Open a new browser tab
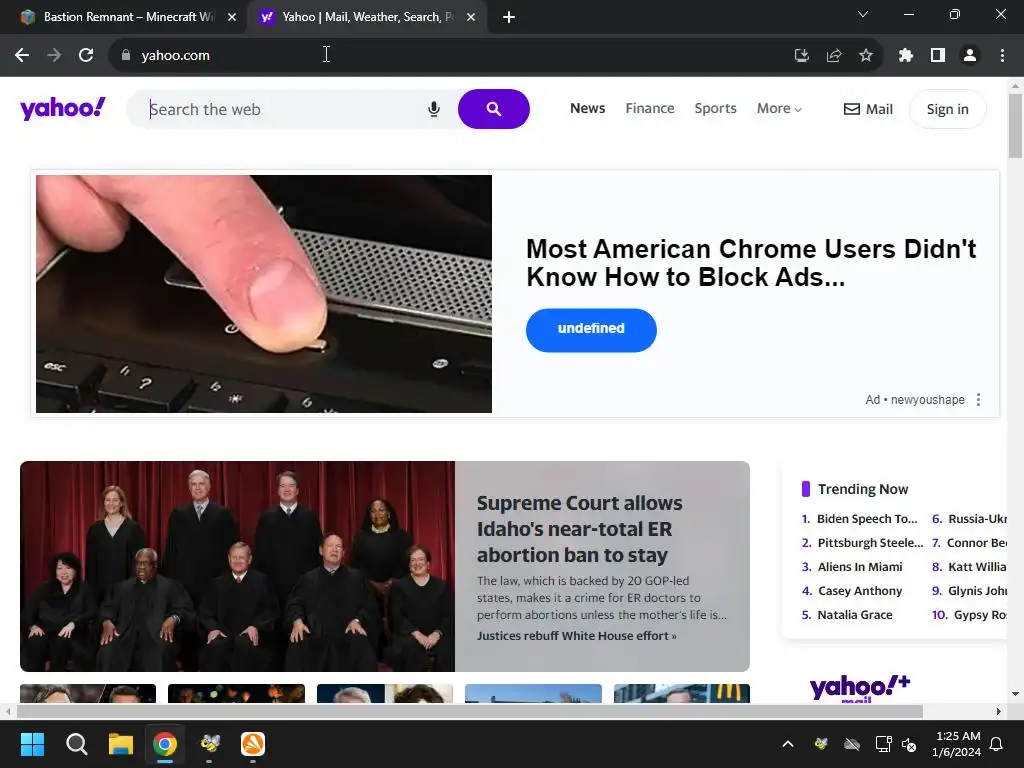Image resolution: width=1024 pixels, height=768 pixels. tap(509, 17)
